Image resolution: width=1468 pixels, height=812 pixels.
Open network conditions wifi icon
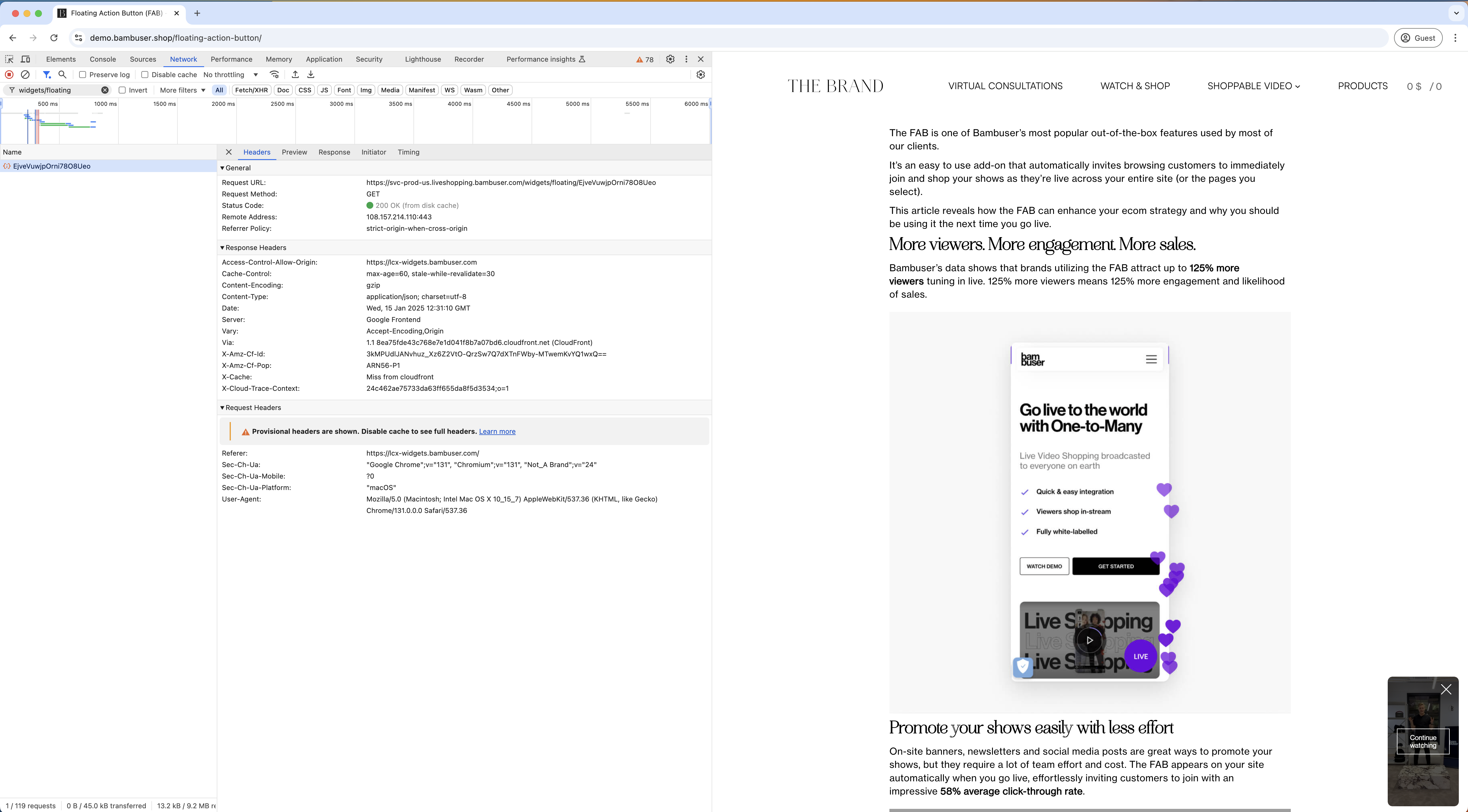click(x=275, y=75)
